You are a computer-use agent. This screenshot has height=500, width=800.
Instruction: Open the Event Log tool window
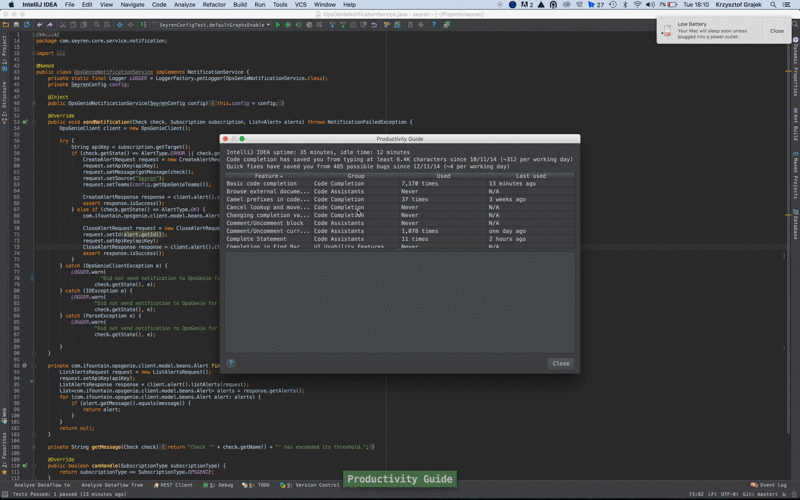coord(769,485)
